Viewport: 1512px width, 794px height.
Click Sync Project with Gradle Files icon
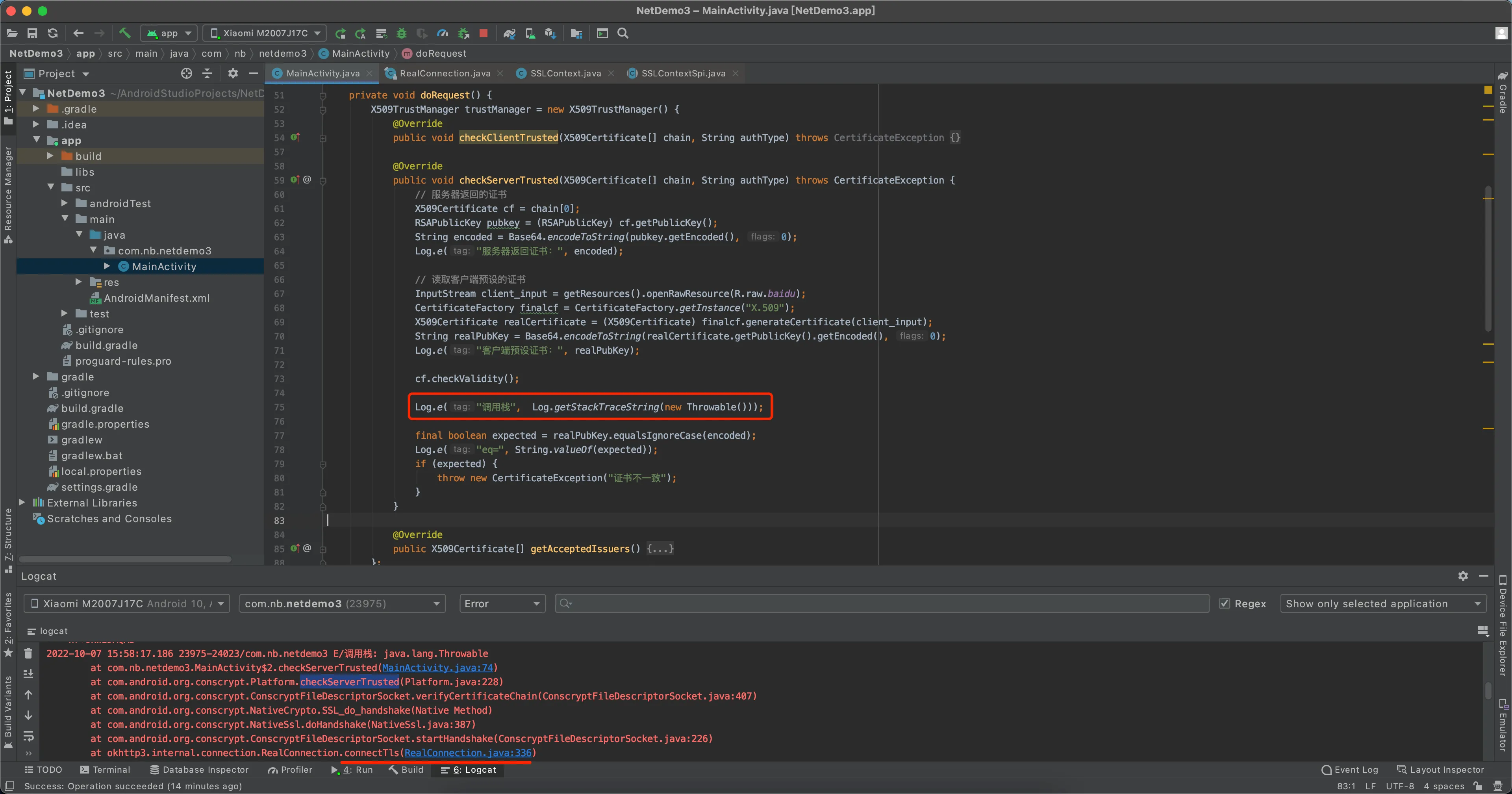[510, 33]
